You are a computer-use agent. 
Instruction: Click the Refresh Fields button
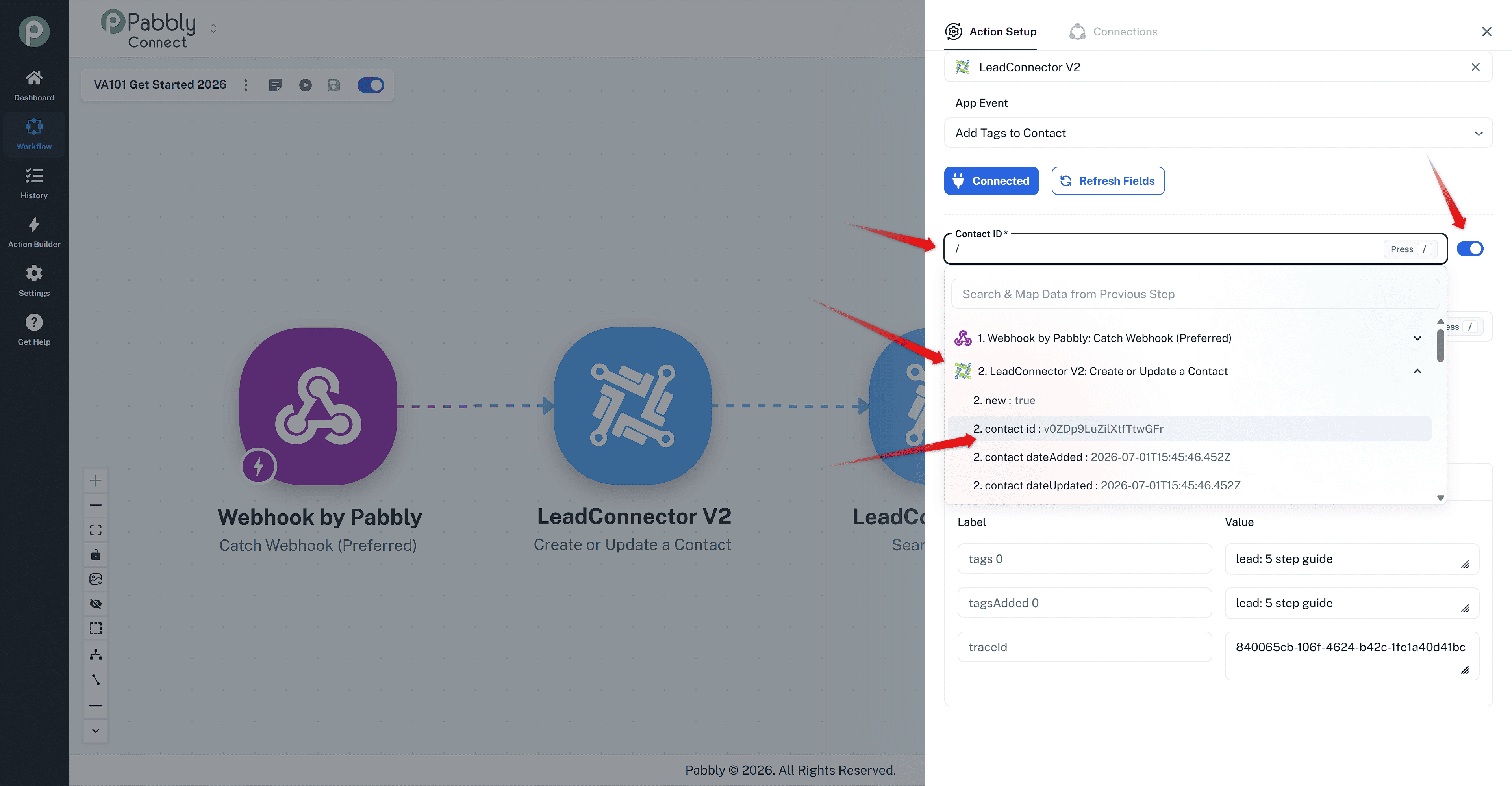coord(1108,181)
